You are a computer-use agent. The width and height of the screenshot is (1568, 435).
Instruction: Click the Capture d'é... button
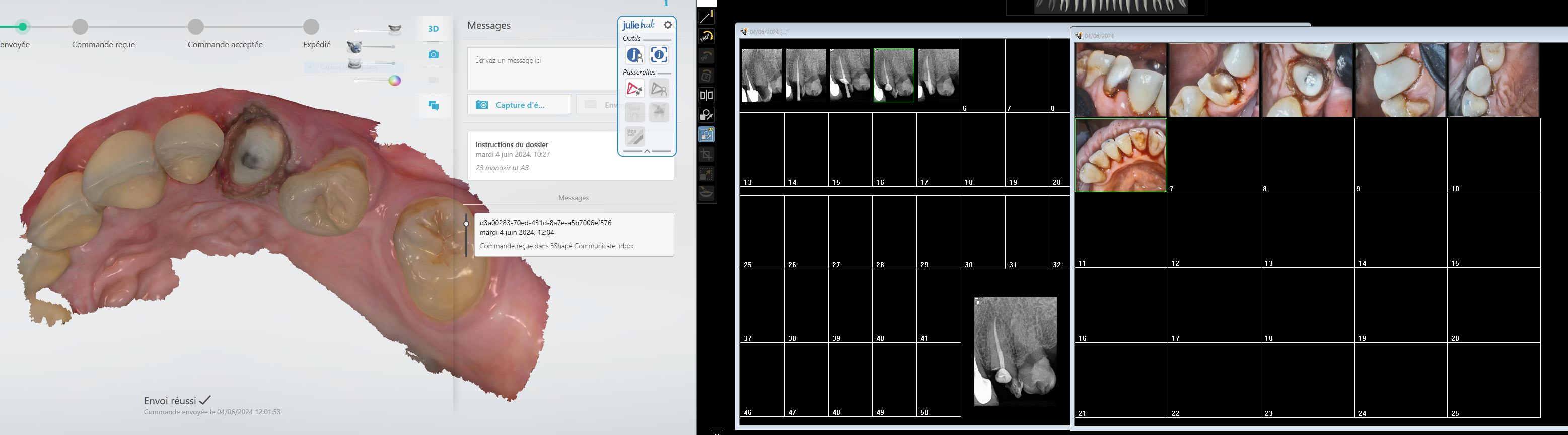point(519,105)
